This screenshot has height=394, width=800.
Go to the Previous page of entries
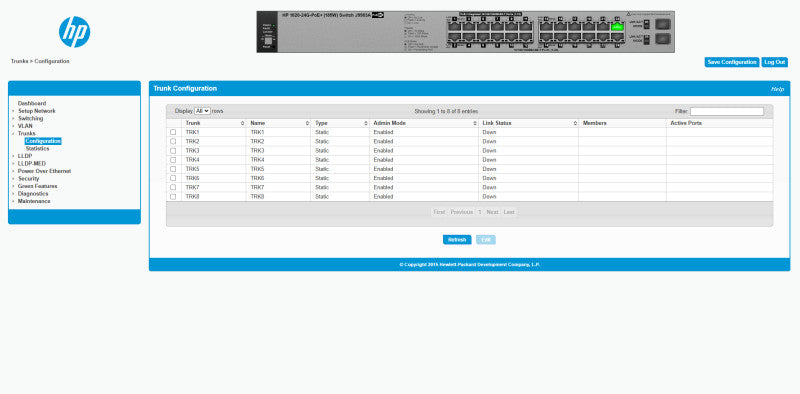(462, 212)
